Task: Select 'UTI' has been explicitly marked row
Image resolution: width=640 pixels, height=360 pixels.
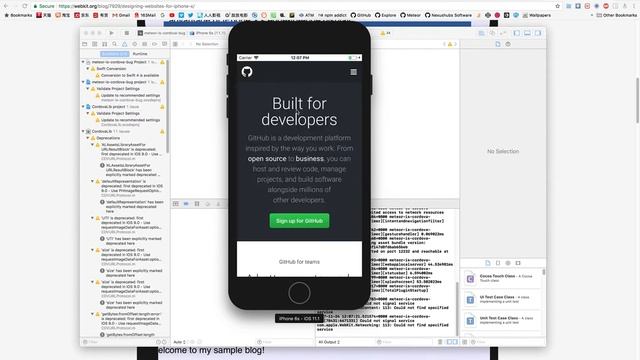Action: pos(131,241)
